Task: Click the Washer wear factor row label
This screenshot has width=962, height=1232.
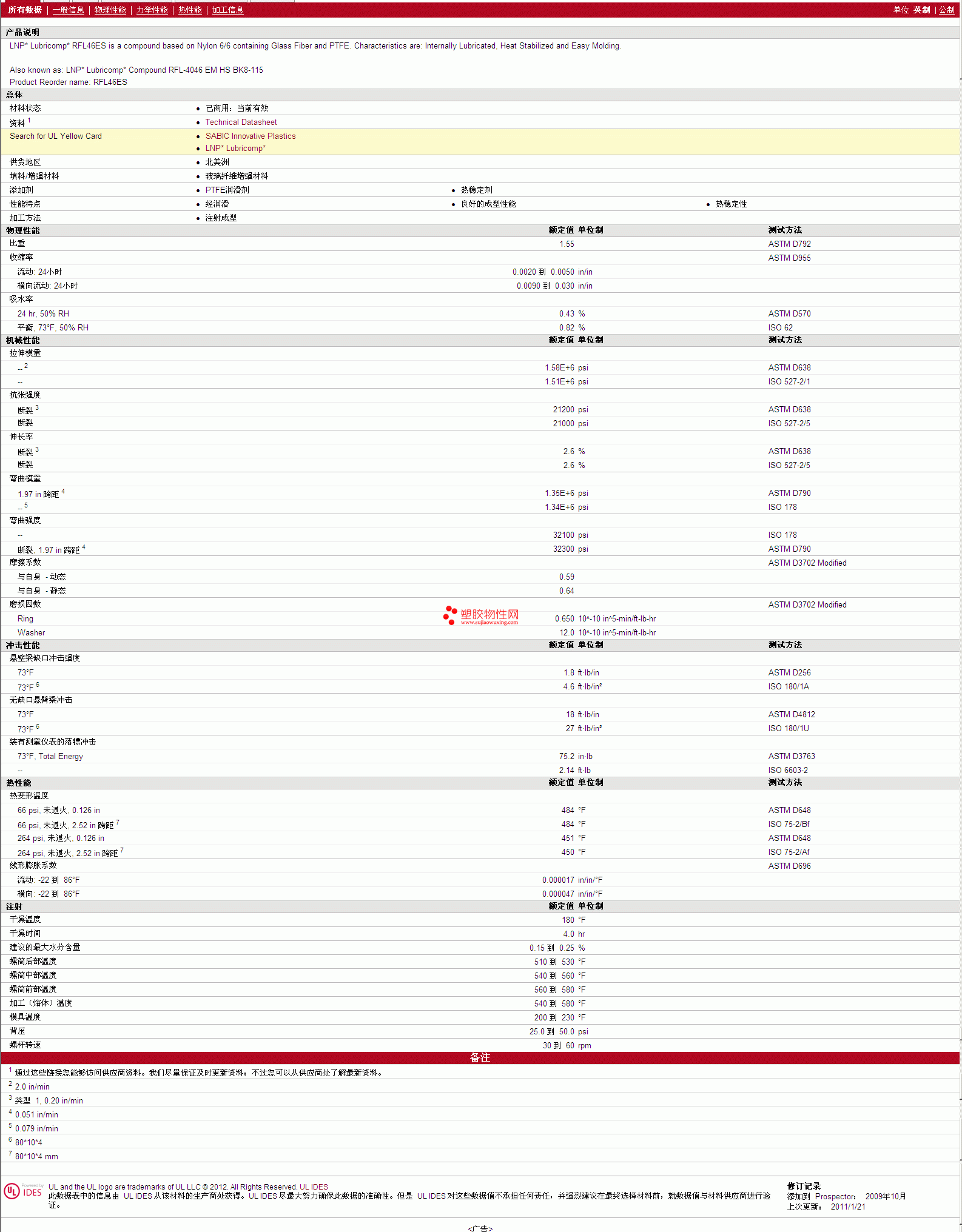Action: point(31,632)
